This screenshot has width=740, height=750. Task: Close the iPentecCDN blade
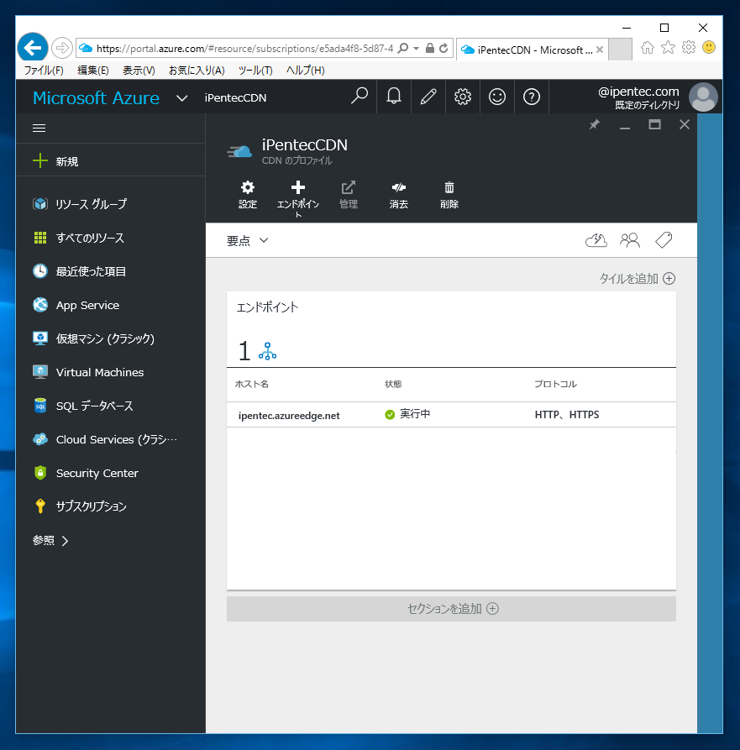tap(685, 125)
